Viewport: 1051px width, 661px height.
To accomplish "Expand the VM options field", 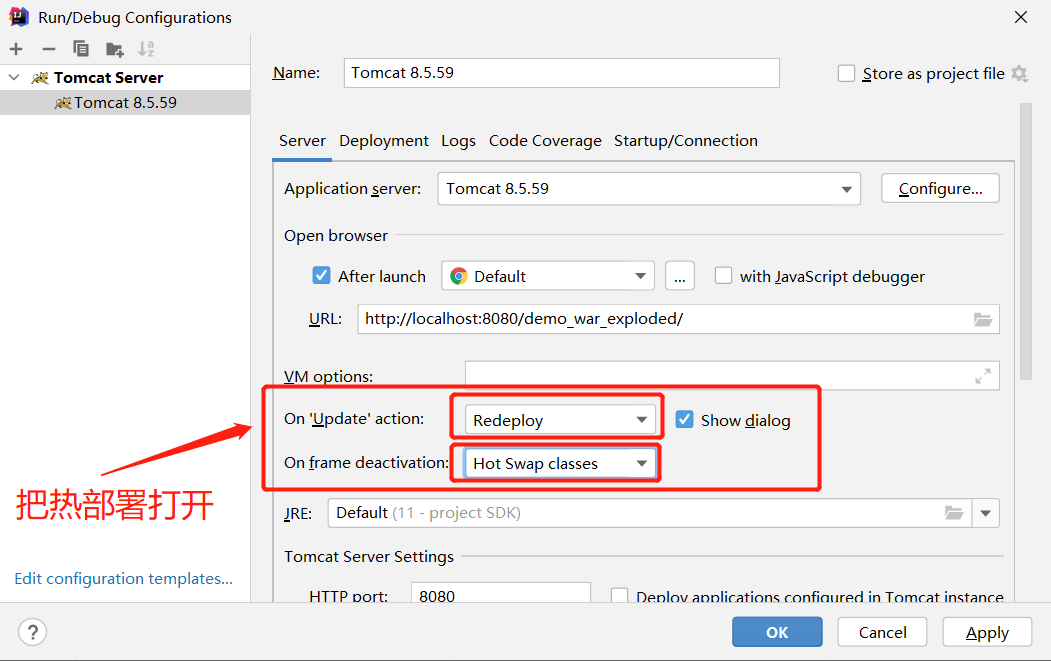I will 983,376.
